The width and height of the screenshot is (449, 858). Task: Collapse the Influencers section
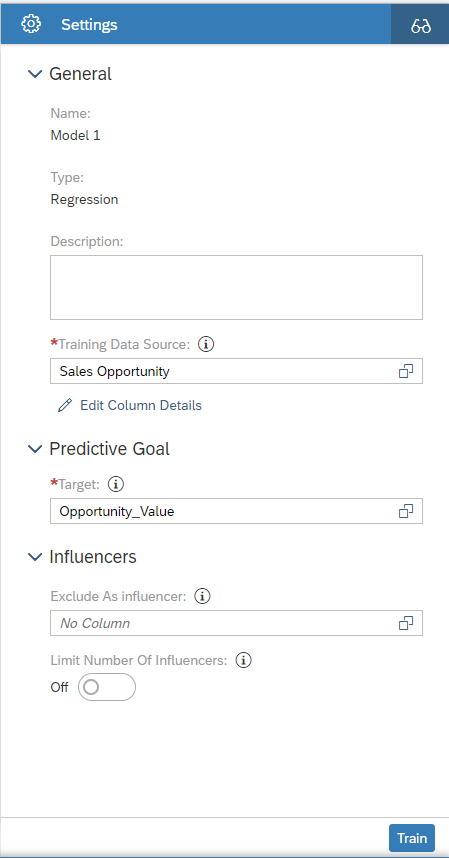(x=35, y=557)
